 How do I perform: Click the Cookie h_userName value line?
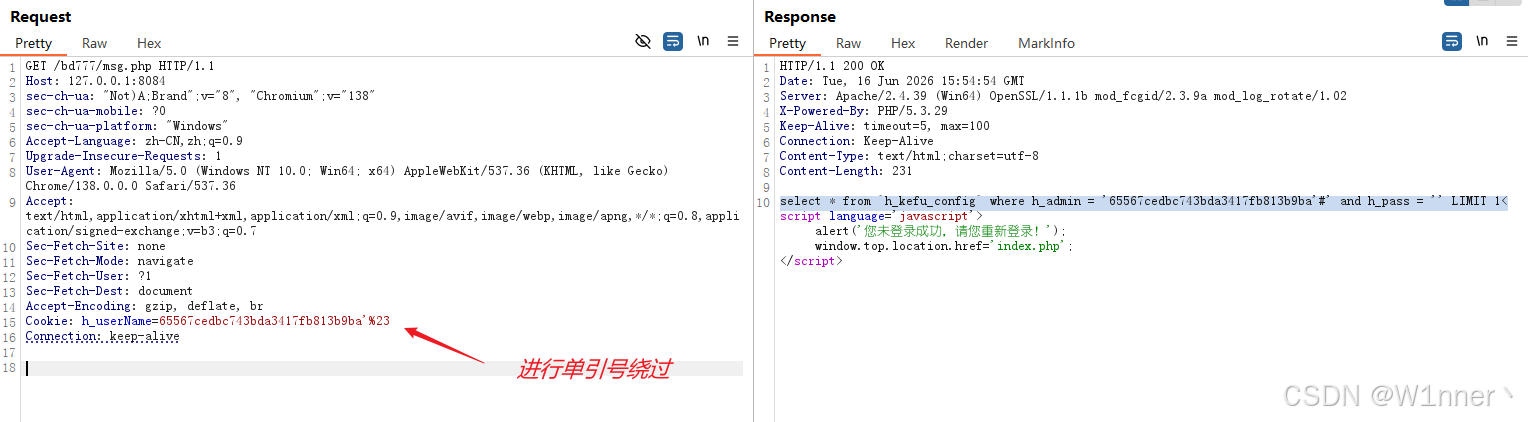208,321
